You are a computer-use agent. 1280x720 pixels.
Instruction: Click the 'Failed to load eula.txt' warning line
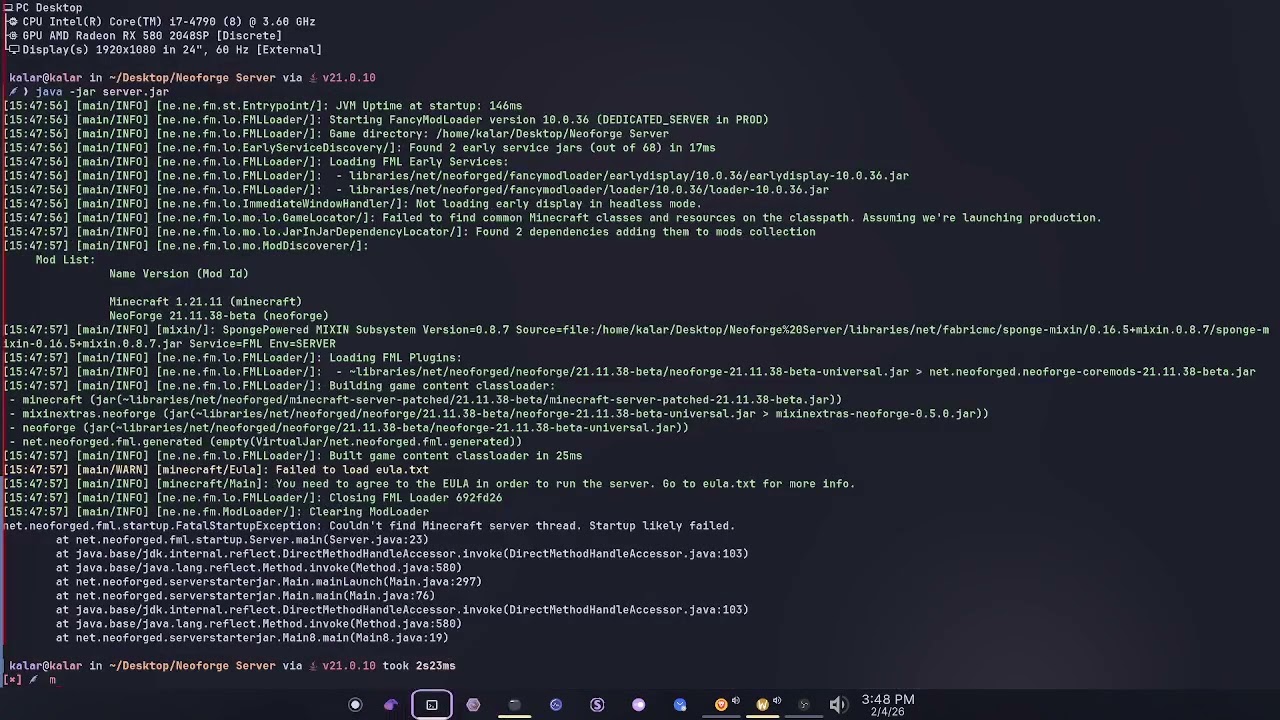(x=215, y=469)
